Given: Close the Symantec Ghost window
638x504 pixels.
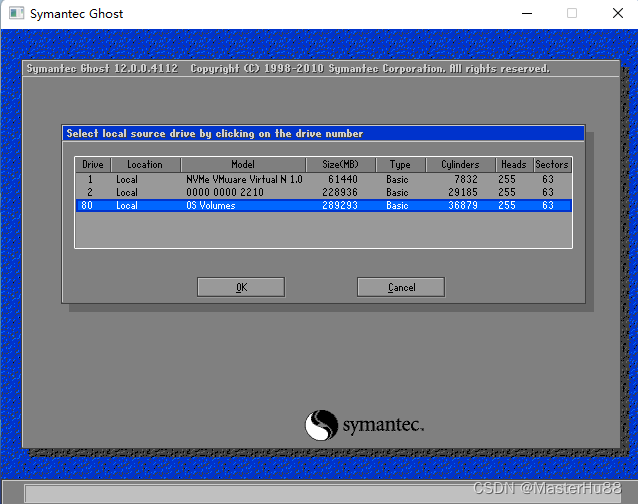Looking at the screenshot, I should [x=618, y=13].
